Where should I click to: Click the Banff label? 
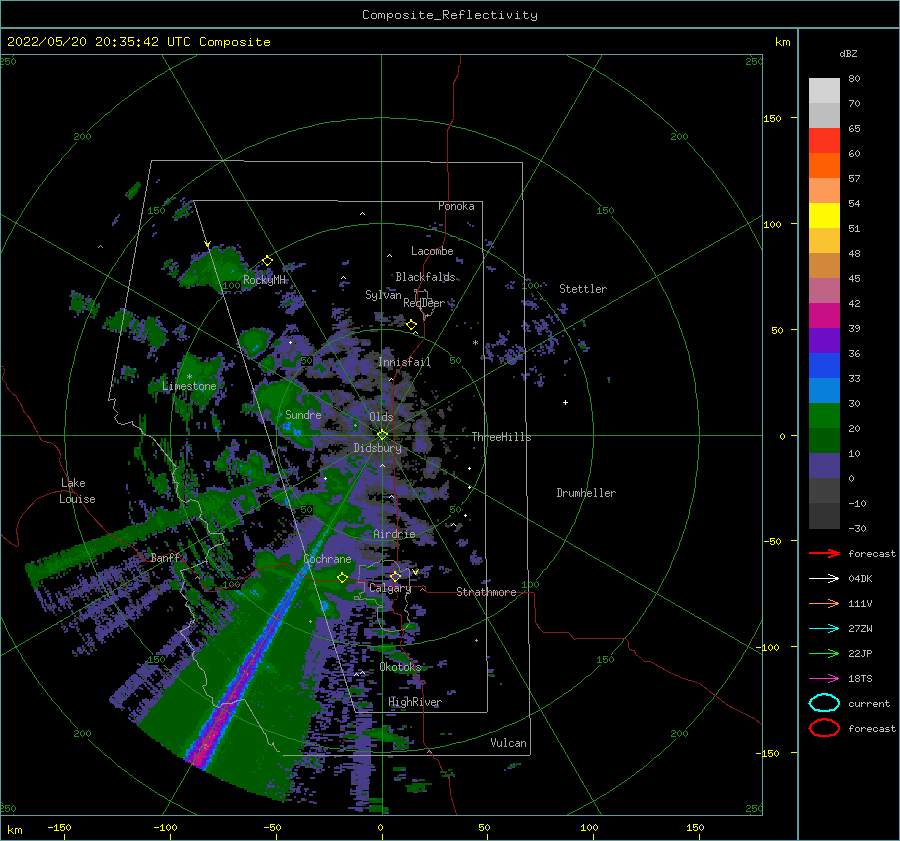coord(165,558)
